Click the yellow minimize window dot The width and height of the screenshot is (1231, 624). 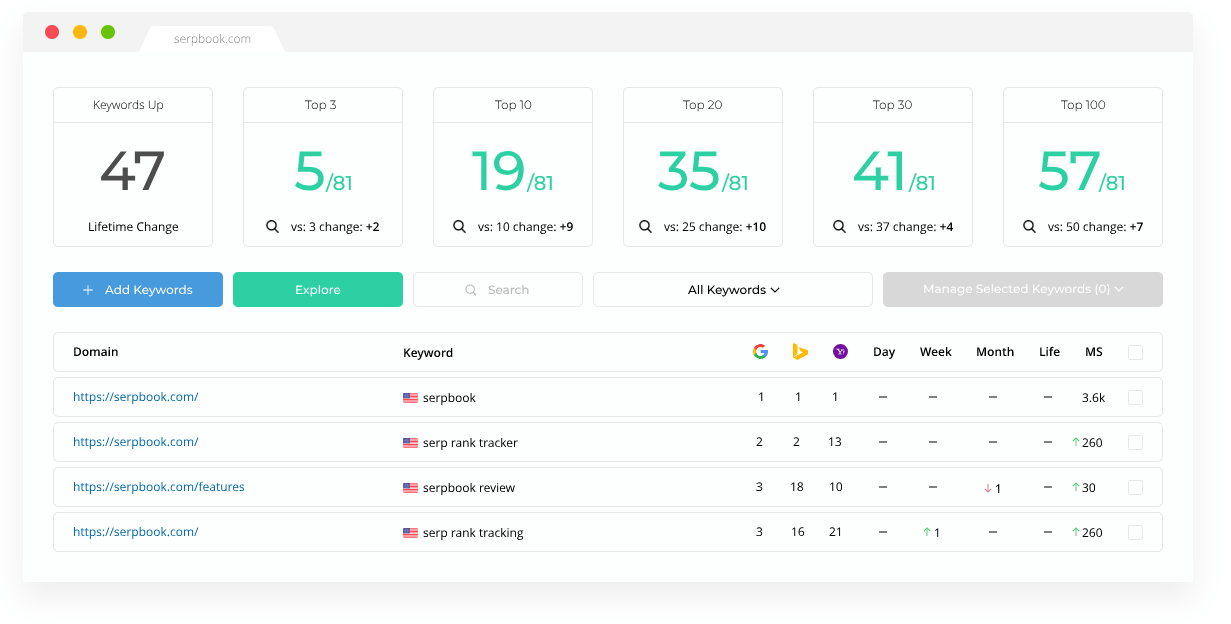[80, 32]
